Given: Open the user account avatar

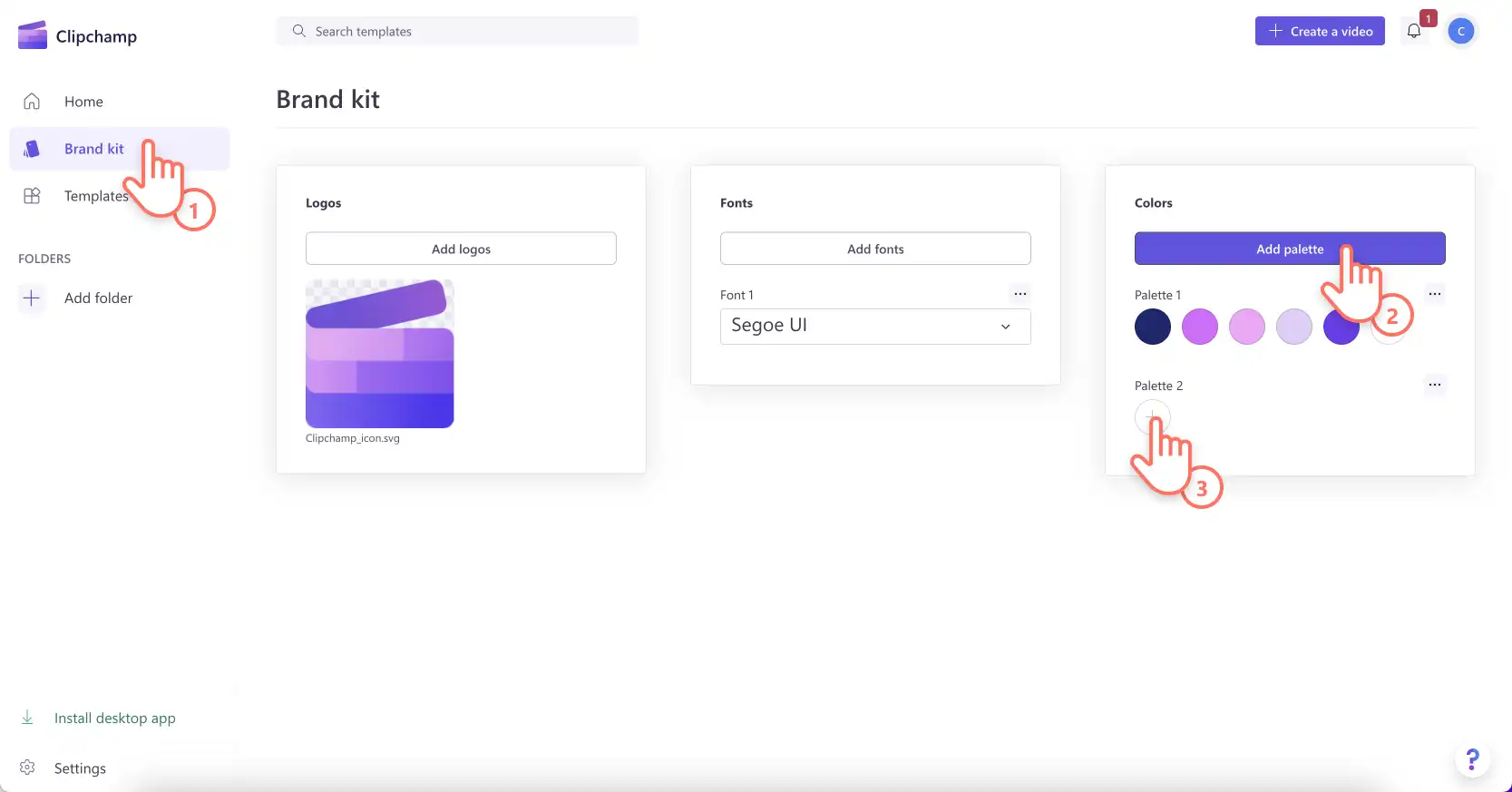Looking at the screenshot, I should pos(1460,31).
